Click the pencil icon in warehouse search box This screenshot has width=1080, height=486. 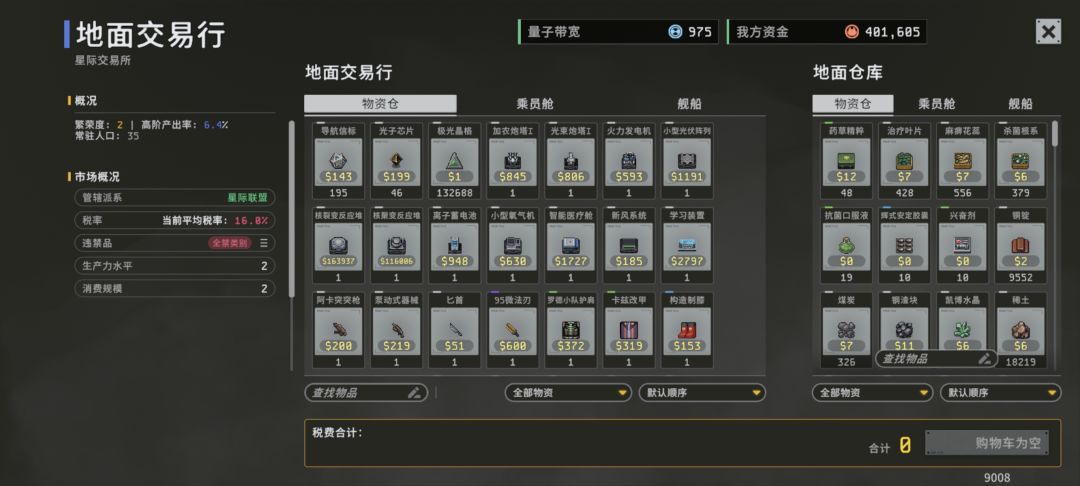pyautogui.click(x=985, y=359)
